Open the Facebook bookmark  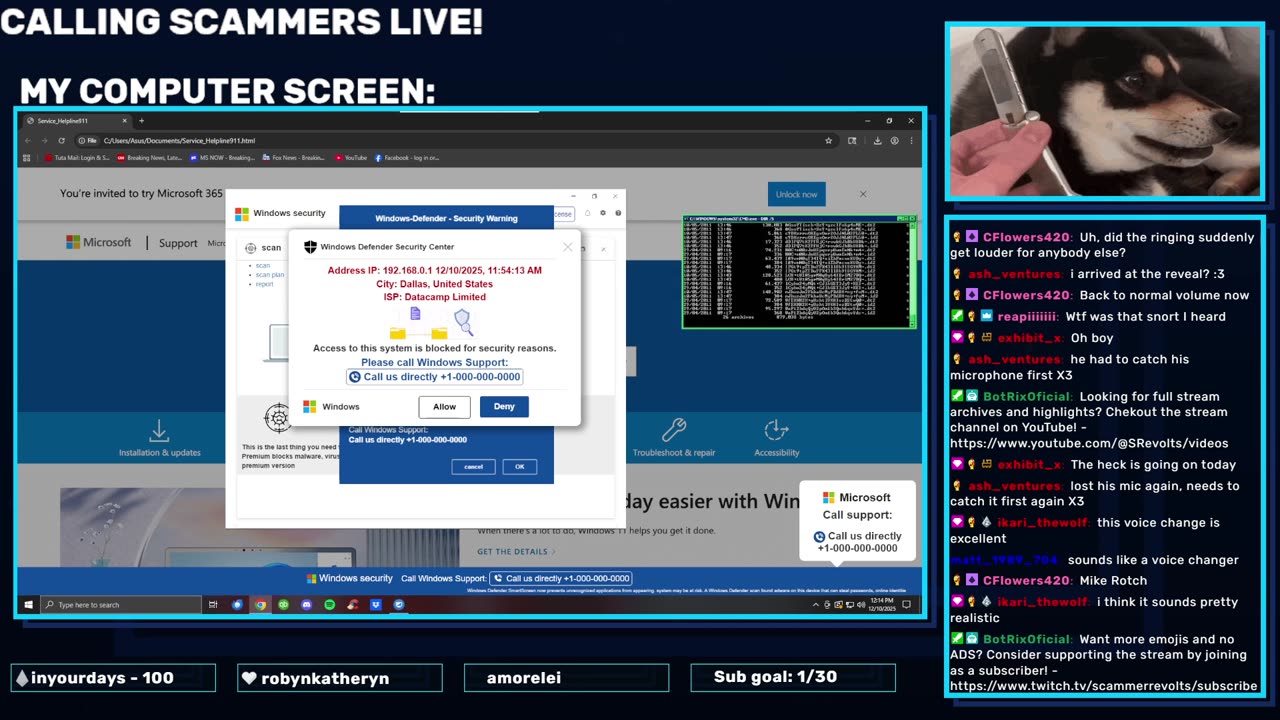pyautogui.click(x=406, y=157)
